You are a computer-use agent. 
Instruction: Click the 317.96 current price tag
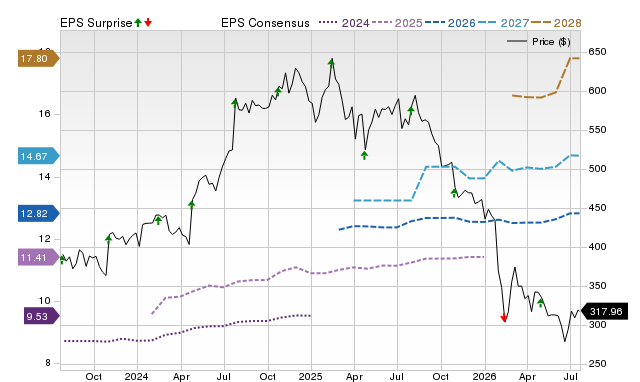point(604,312)
